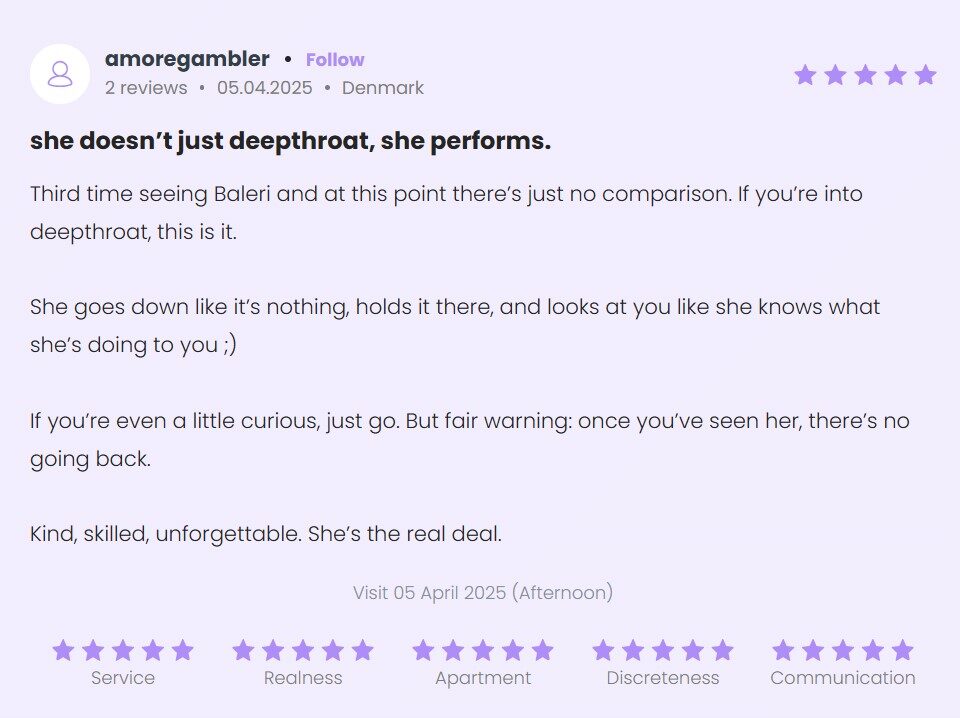This screenshot has width=960, height=718.
Task: Select the second star of Discreteness rating
Action: tap(633, 651)
